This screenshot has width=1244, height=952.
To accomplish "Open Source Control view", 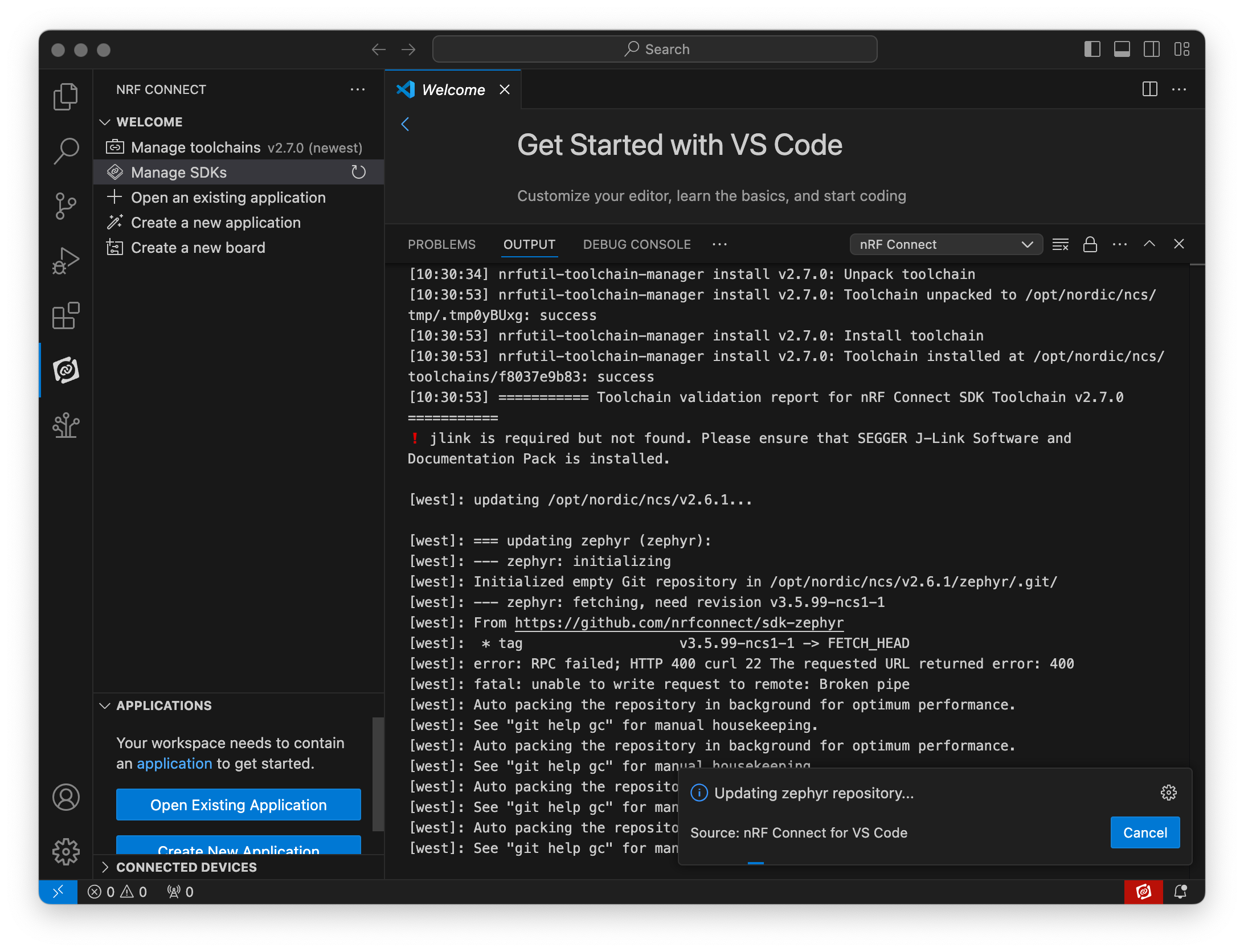I will [66, 206].
